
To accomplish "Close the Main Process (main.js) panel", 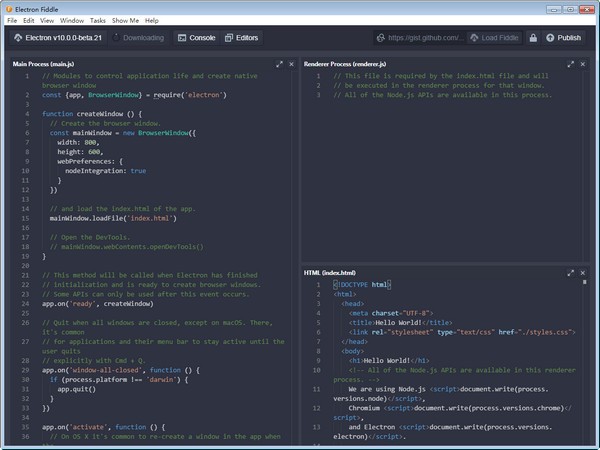I will coord(292,64).
